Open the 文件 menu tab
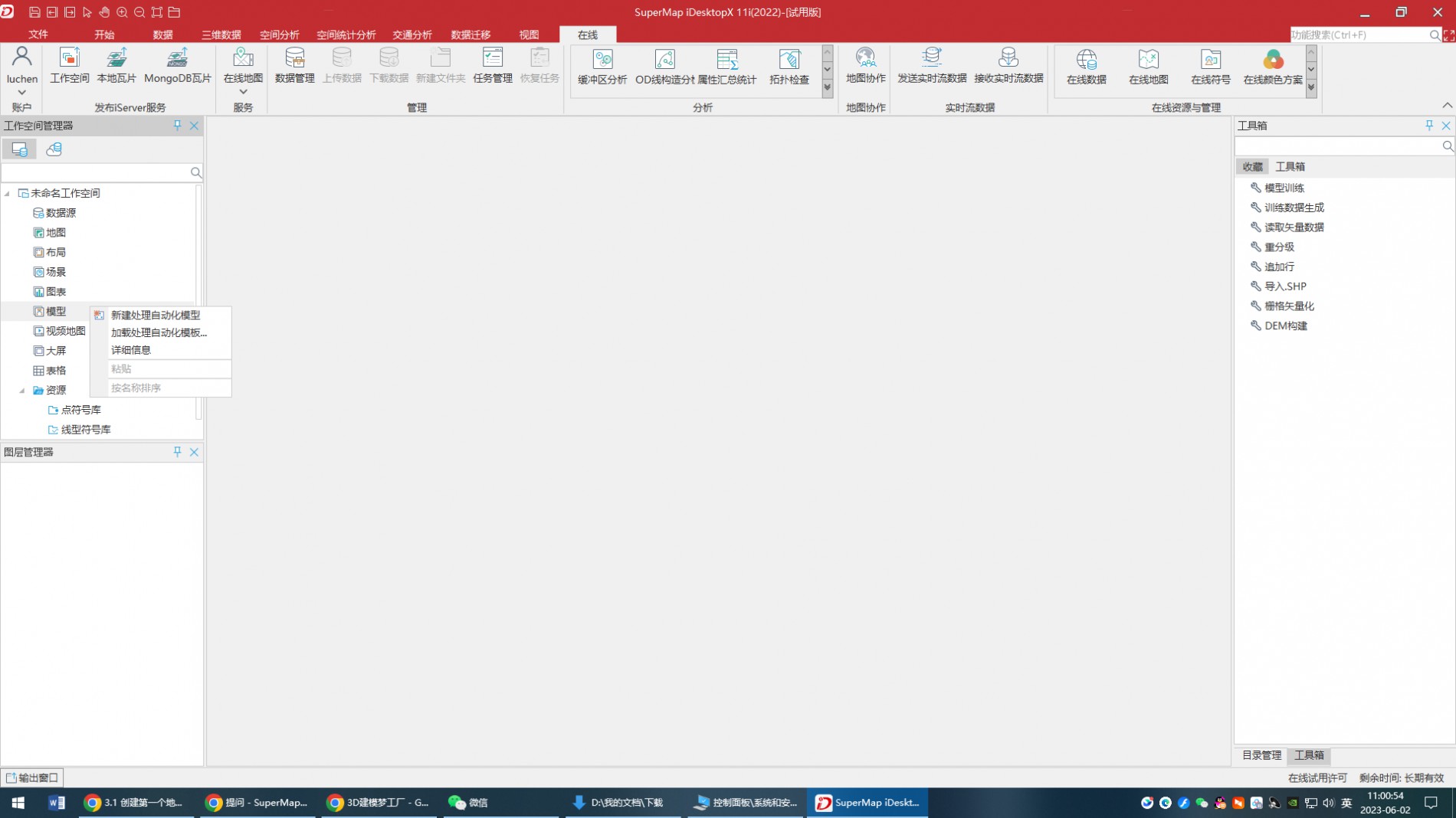Image resolution: width=1456 pixels, height=818 pixels. [x=38, y=34]
